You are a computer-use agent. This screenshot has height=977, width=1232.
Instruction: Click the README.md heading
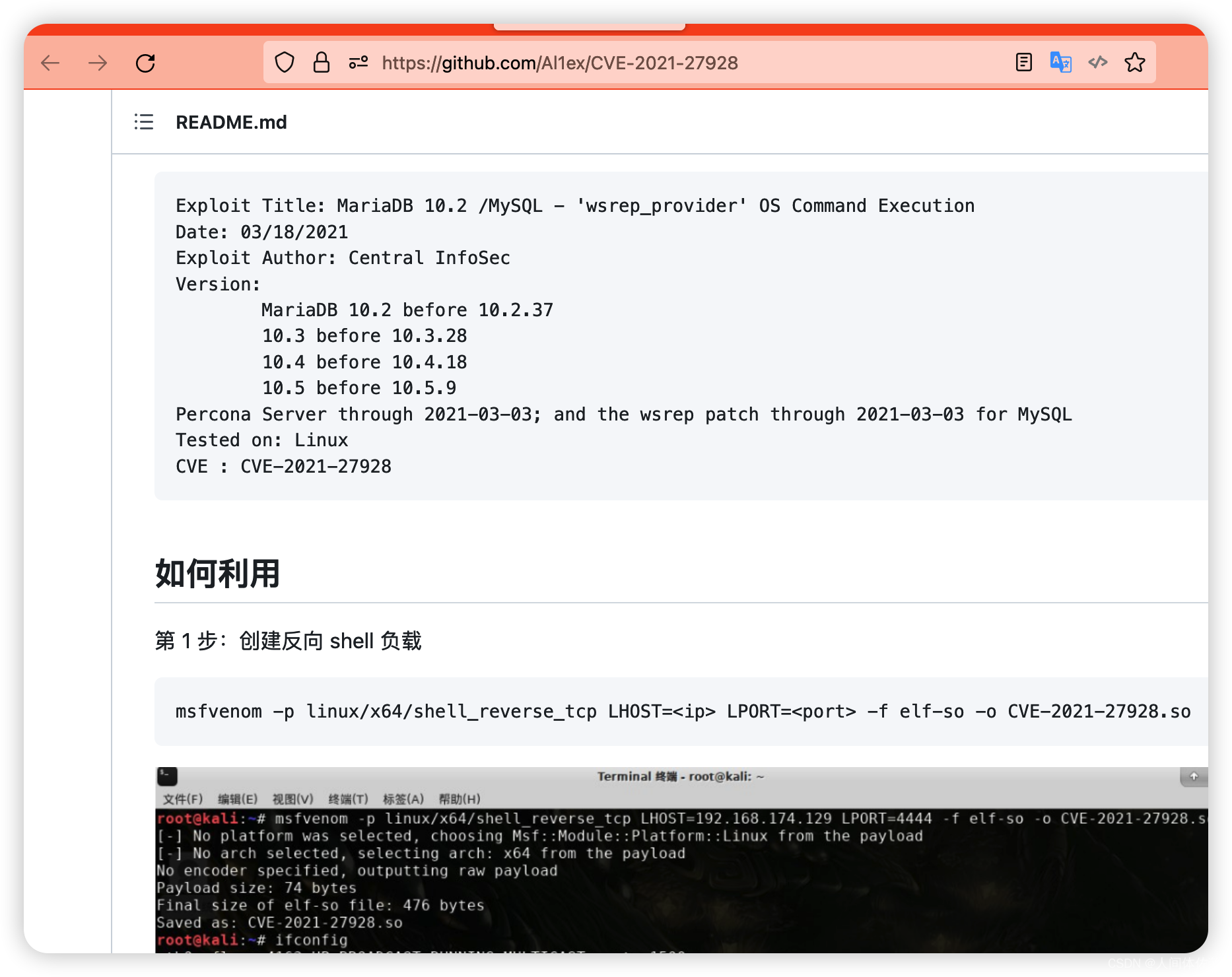pos(231,123)
